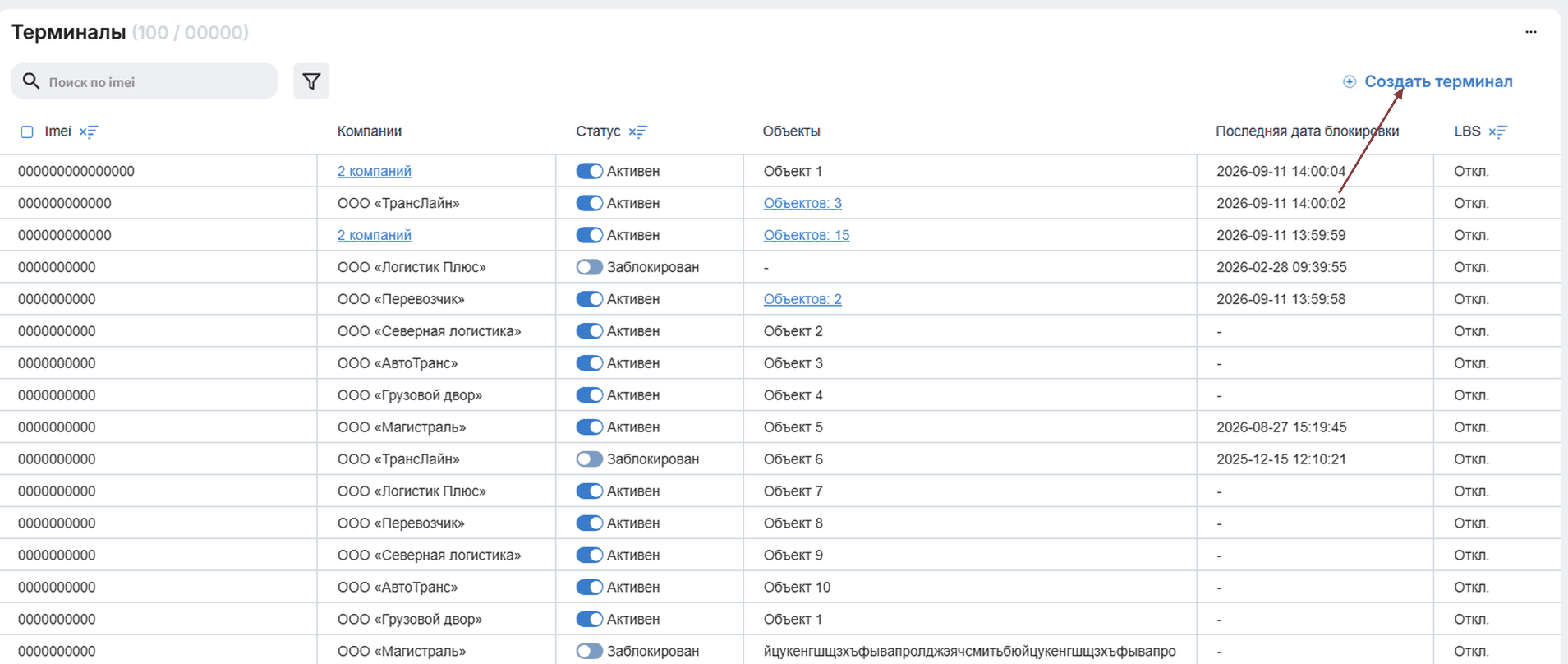This screenshot has height=664, width=1568.
Task: Clear sorting on Статус column
Action: click(x=638, y=131)
